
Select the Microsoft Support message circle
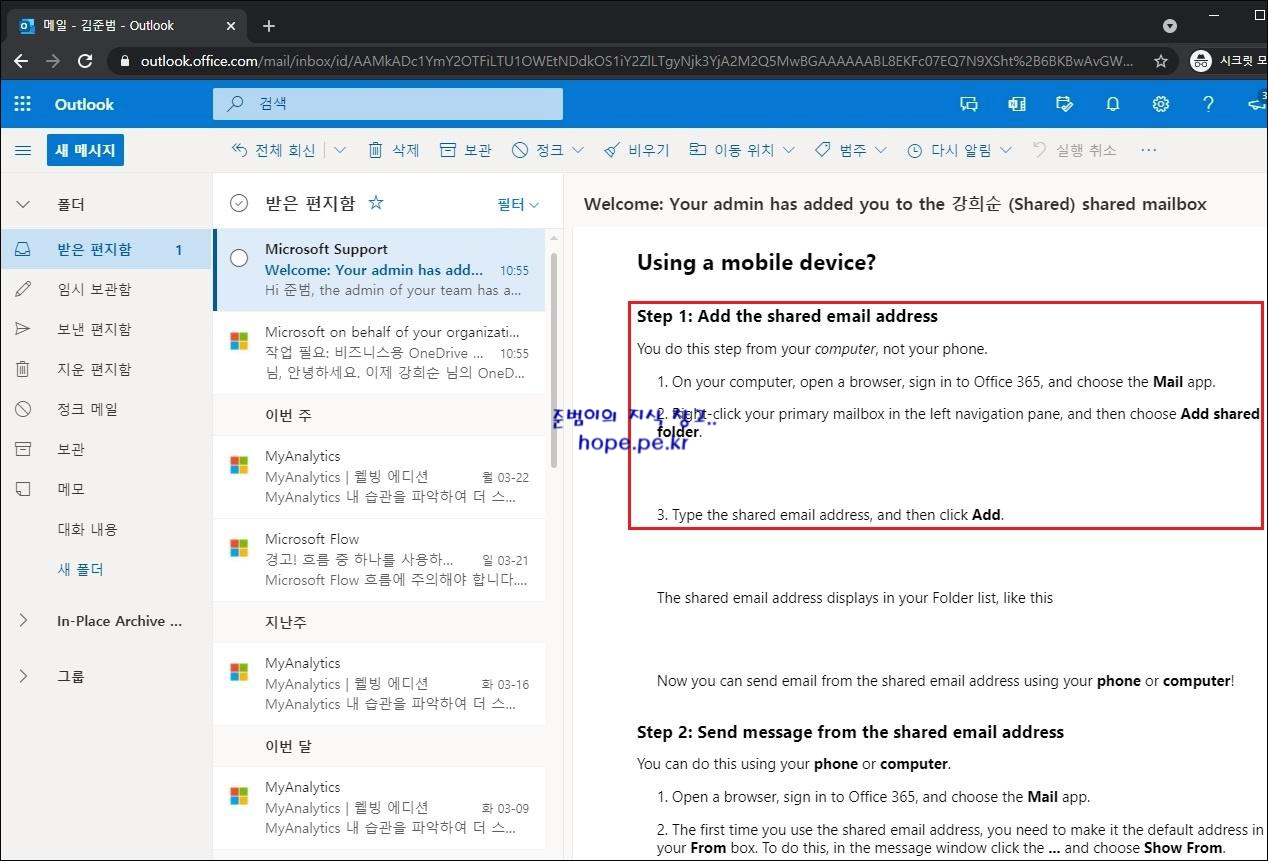click(x=239, y=258)
